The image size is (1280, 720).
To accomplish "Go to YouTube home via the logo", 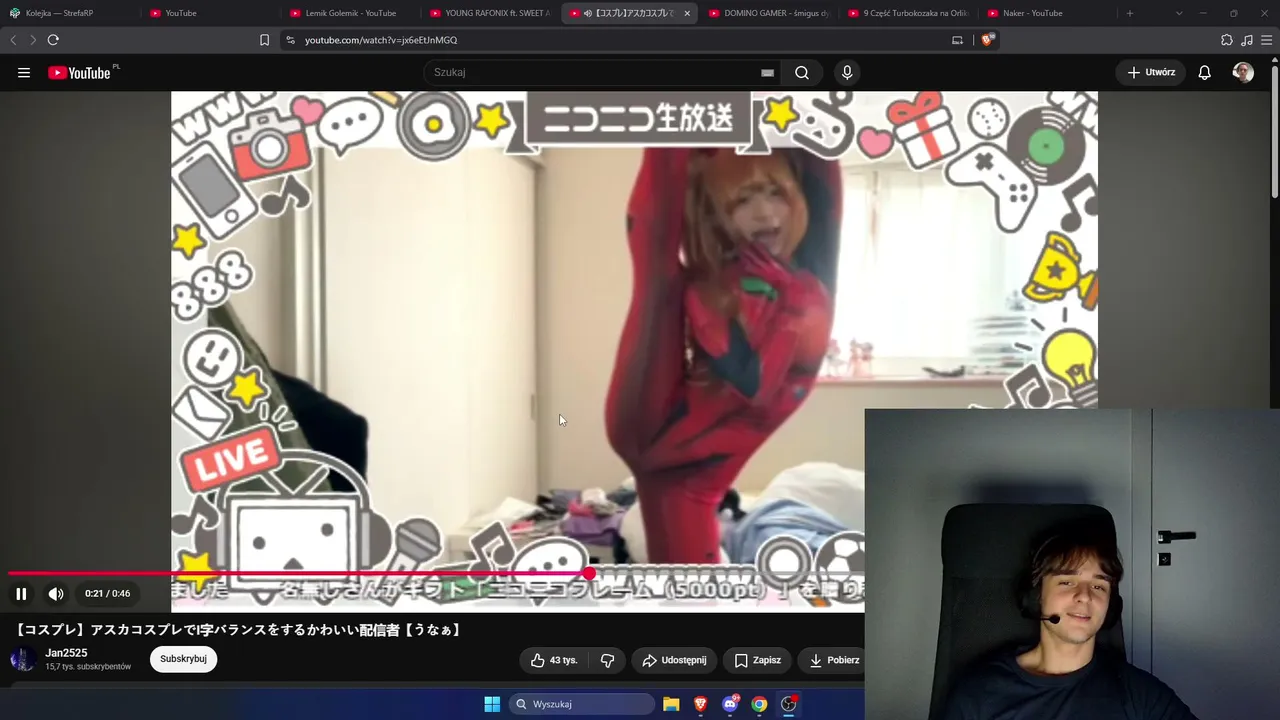I will (80, 72).
